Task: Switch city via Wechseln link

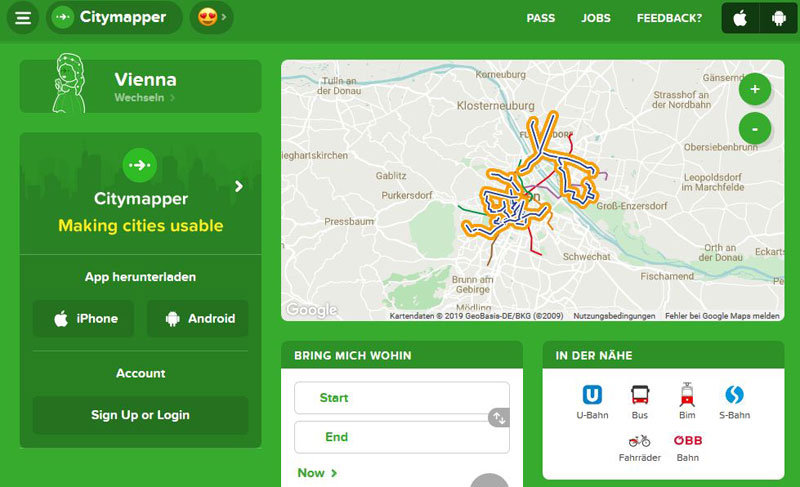Action: coord(144,97)
